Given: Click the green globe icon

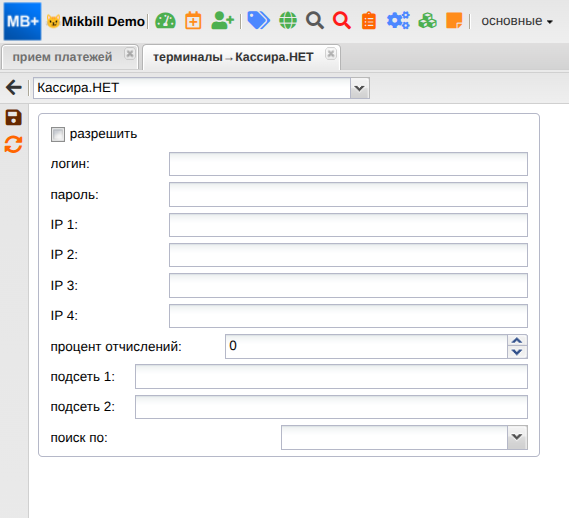Looking at the screenshot, I should pyautogui.click(x=288, y=20).
